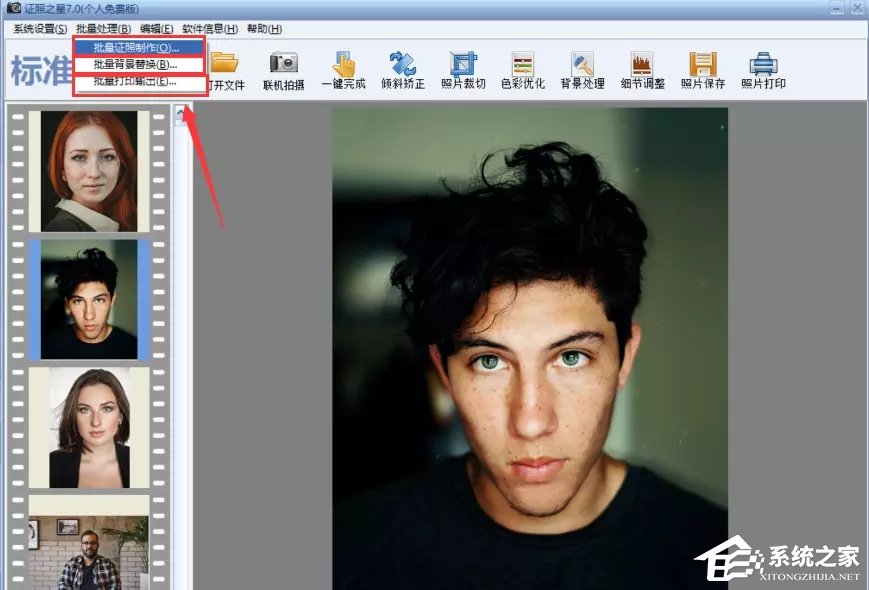Image resolution: width=869 pixels, height=590 pixels.
Task: Open the 软件信息 menu
Action: [x=210, y=29]
